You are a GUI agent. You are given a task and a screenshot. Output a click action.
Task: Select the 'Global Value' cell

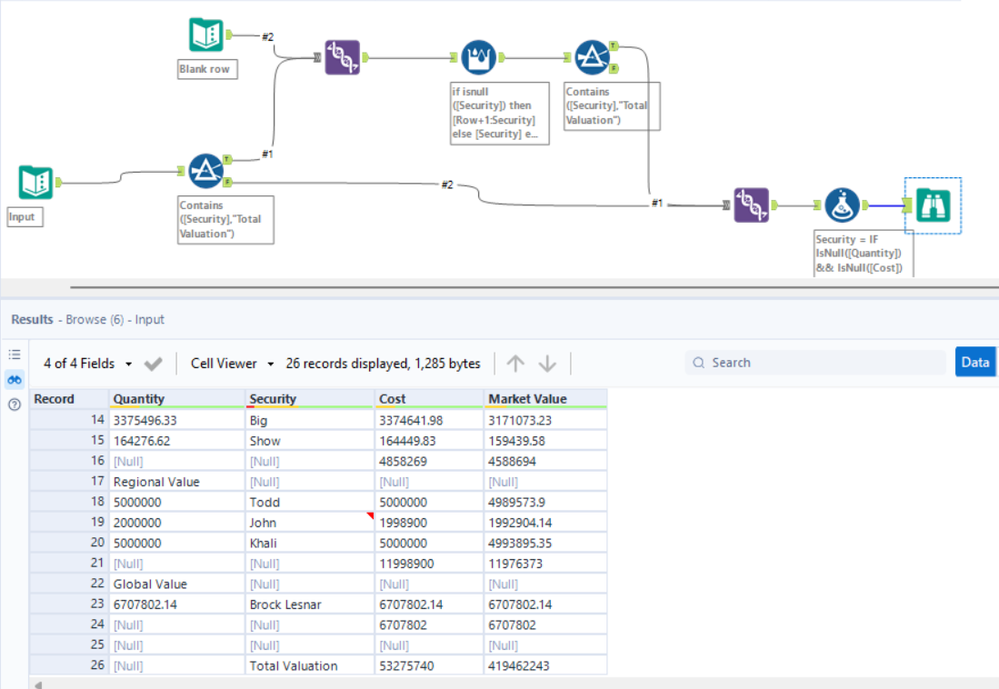point(177,584)
